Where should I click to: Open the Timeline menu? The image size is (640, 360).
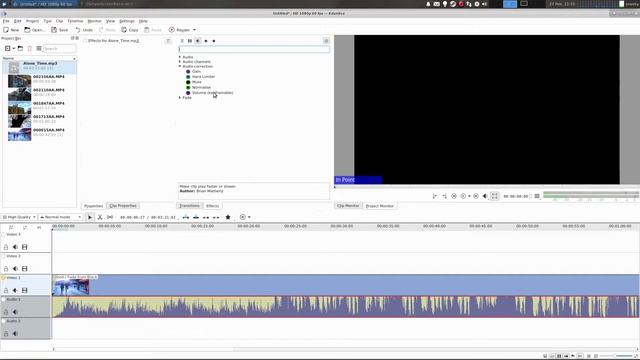[x=75, y=21]
